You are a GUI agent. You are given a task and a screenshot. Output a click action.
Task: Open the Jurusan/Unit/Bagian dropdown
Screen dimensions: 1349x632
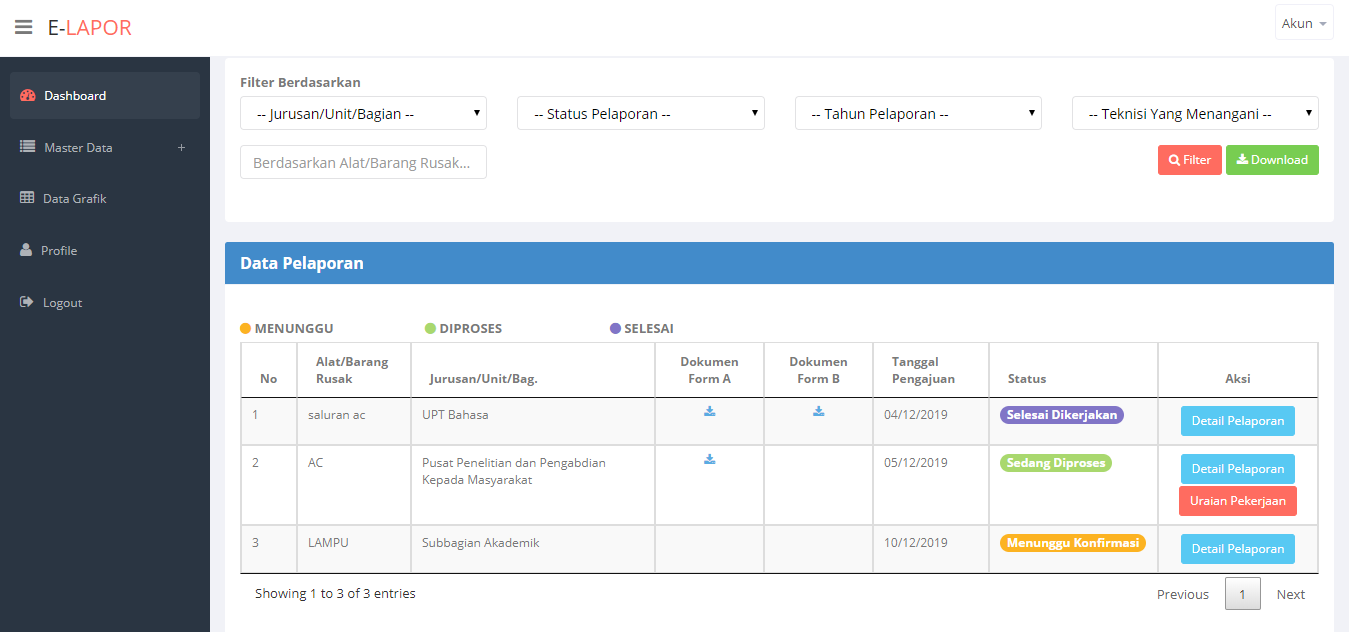[x=363, y=113]
